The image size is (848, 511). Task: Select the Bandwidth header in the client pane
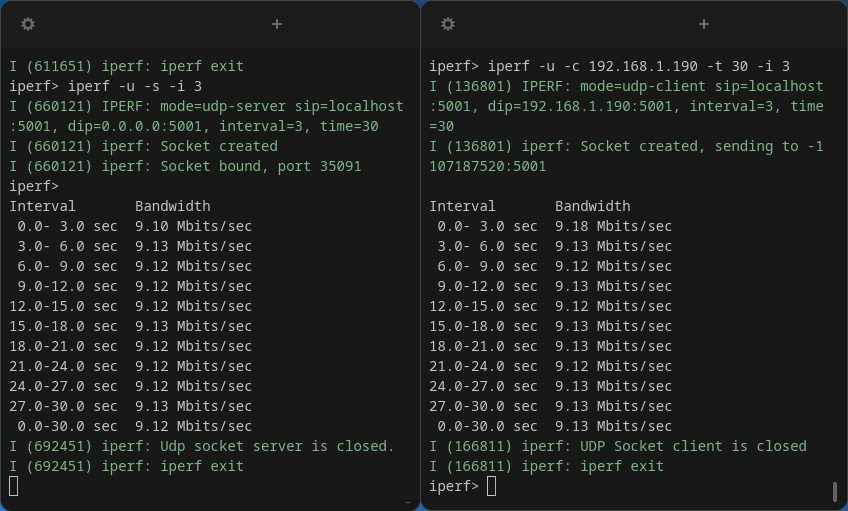click(x=593, y=206)
